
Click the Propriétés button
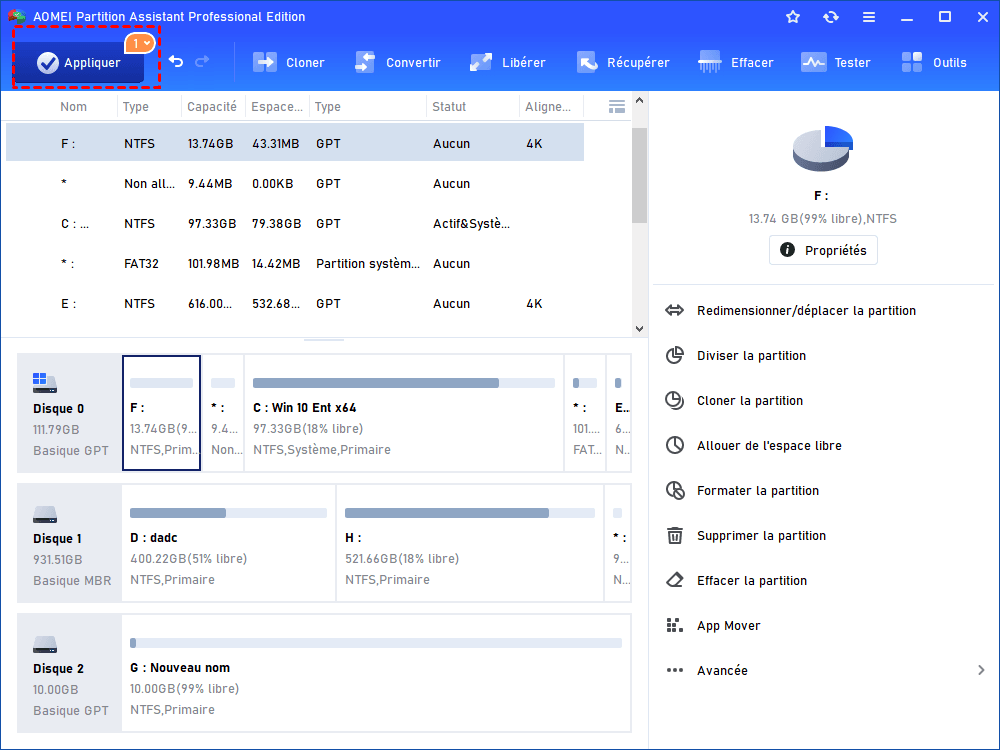tap(823, 250)
